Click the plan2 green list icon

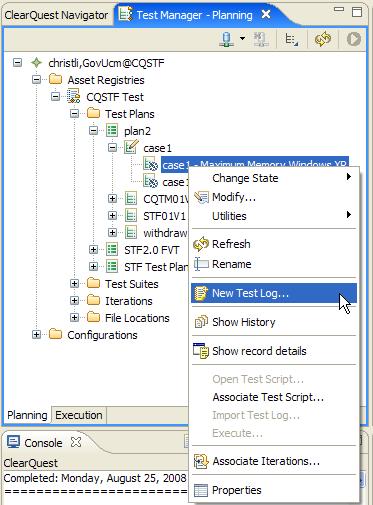coord(112,130)
